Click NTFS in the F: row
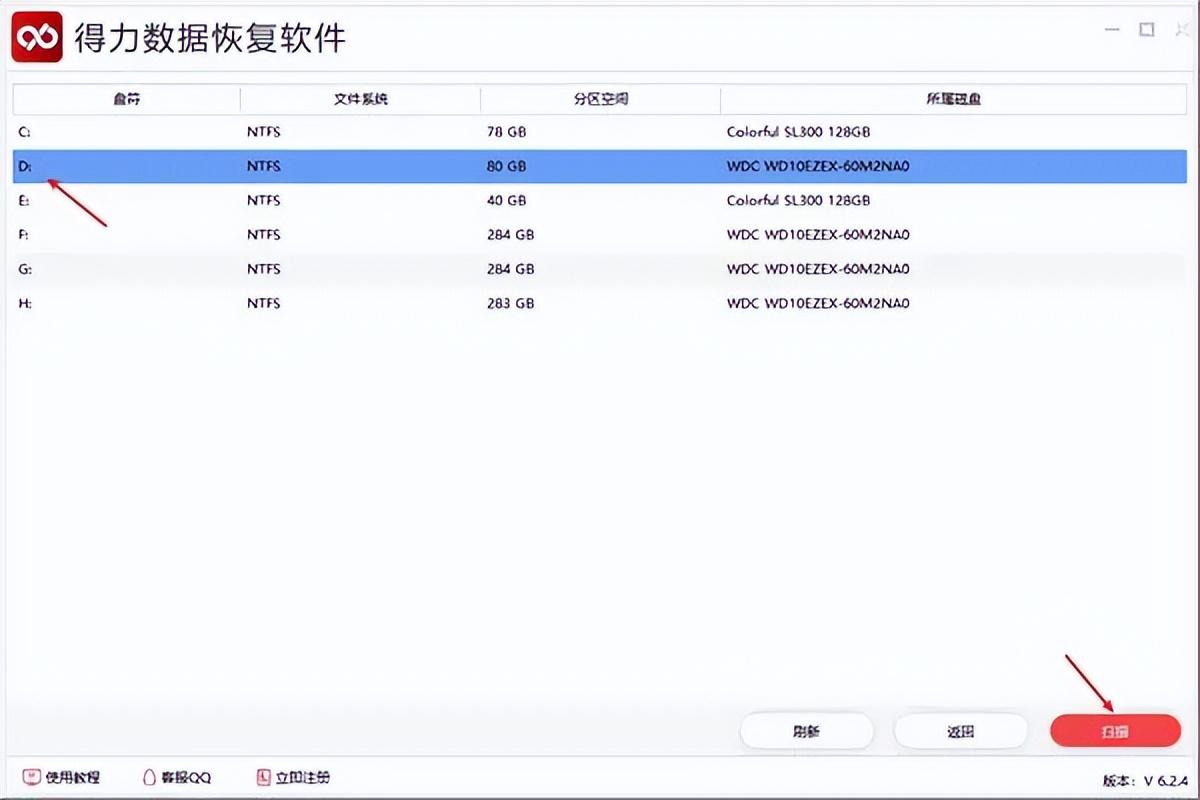 click(x=263, y=235)
